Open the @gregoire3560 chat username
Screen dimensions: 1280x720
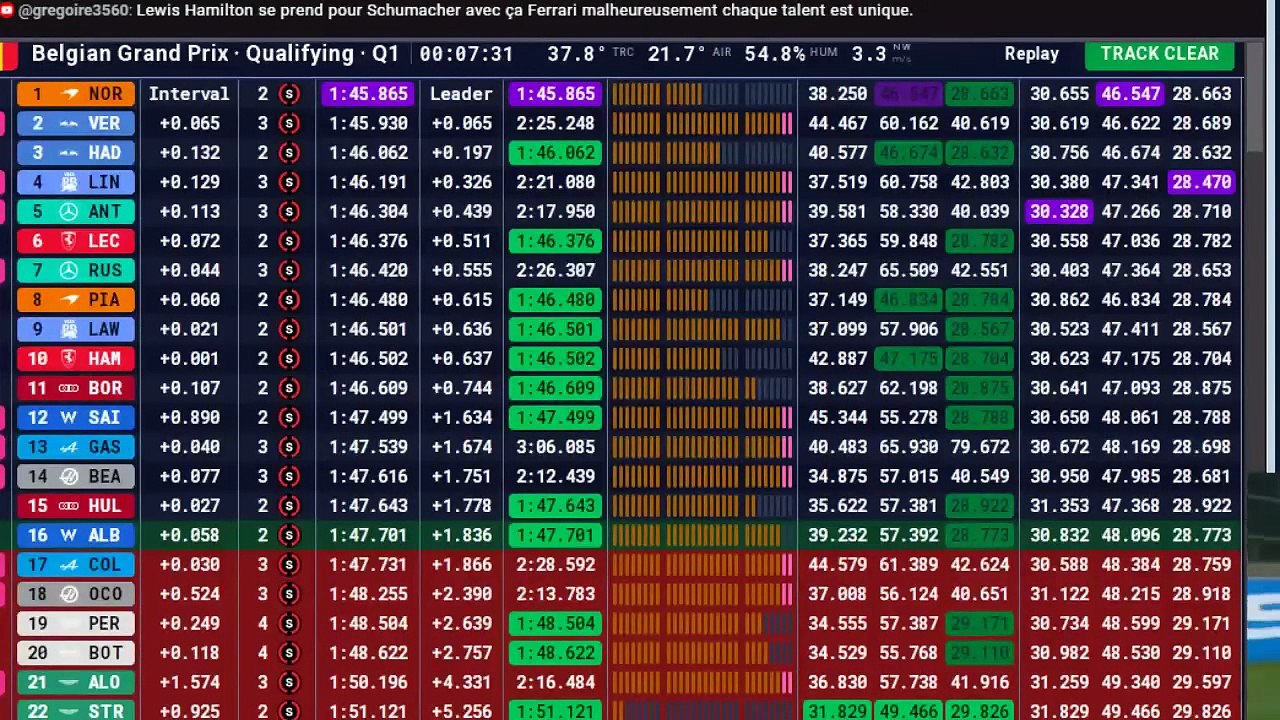(x=73, y=10)
